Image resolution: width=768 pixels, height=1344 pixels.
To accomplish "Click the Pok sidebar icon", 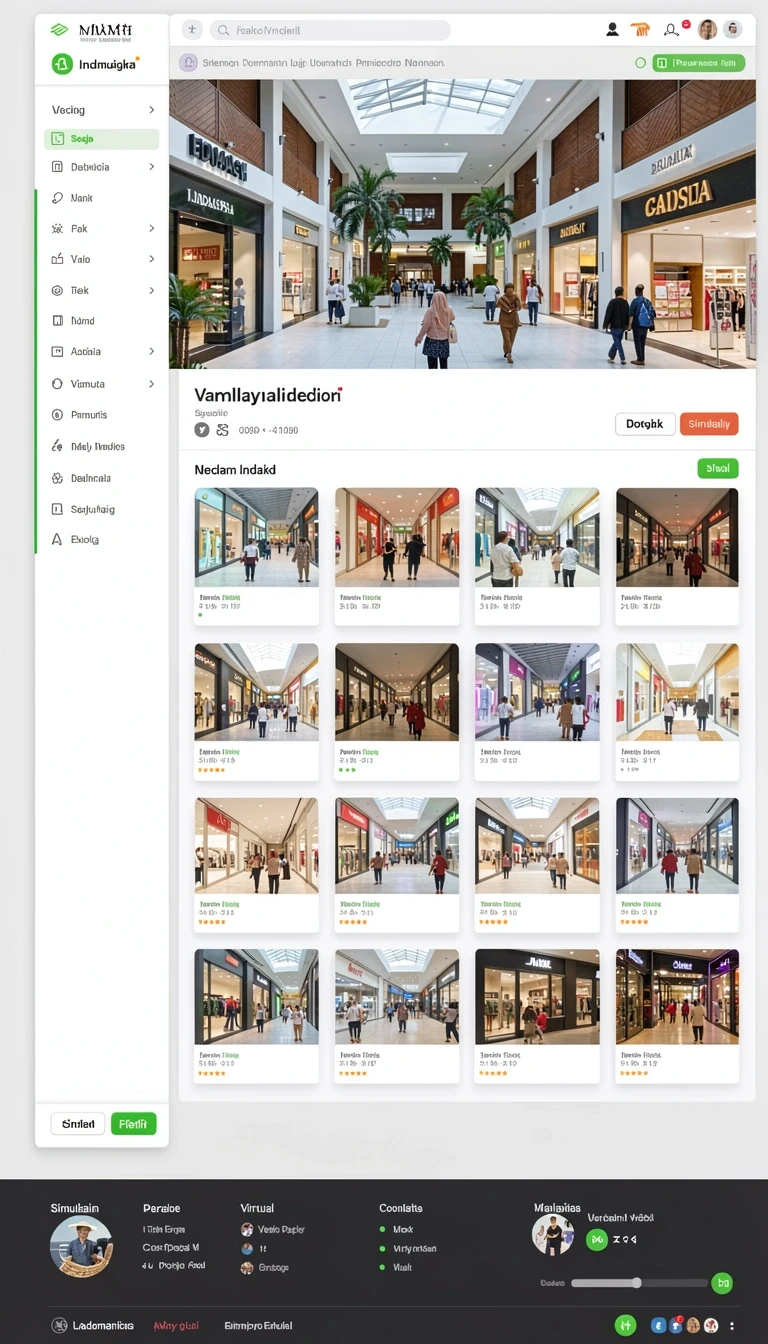I will (x=57, y=229).
